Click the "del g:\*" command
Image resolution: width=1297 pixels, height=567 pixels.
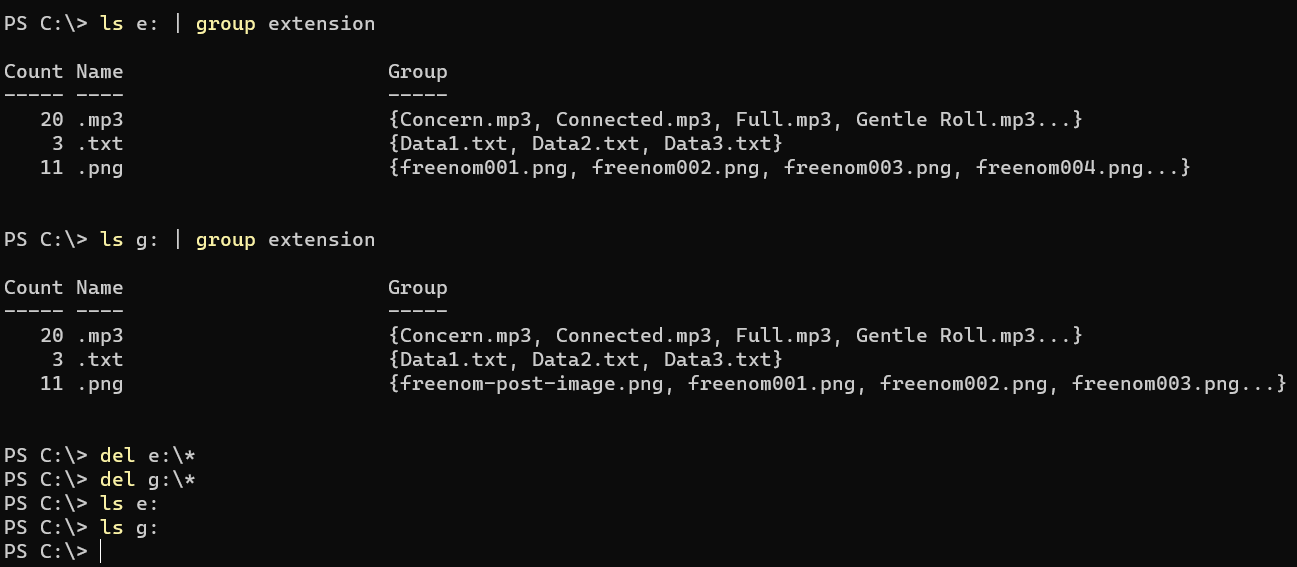[x=147, y=480]
